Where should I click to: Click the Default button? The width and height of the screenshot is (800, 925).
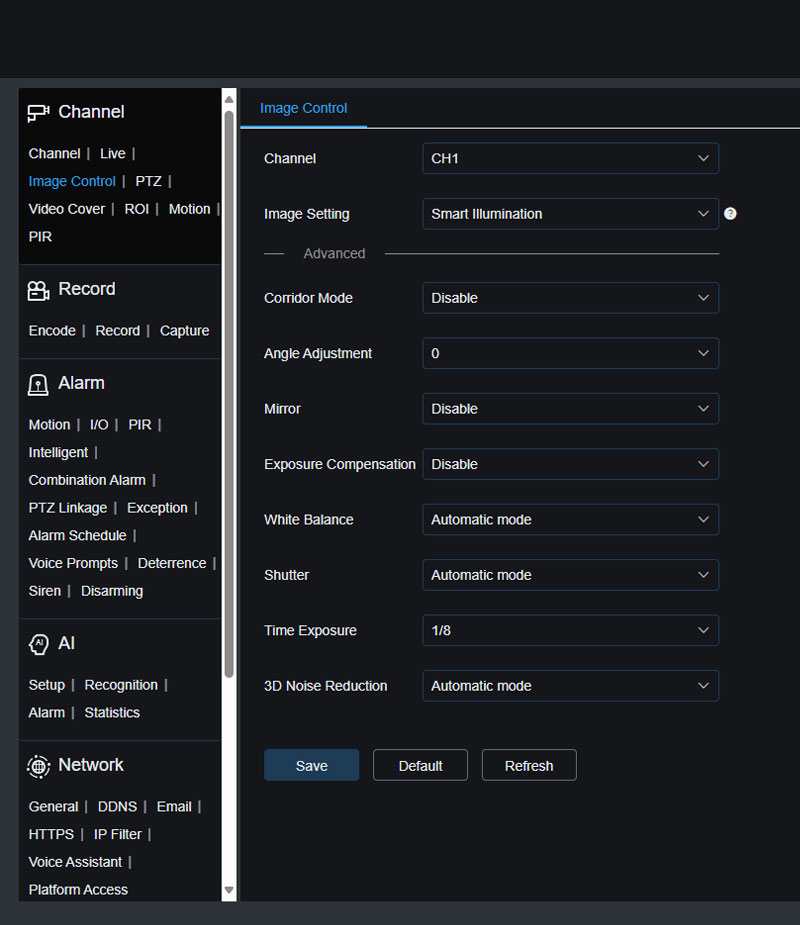[420, 766]
